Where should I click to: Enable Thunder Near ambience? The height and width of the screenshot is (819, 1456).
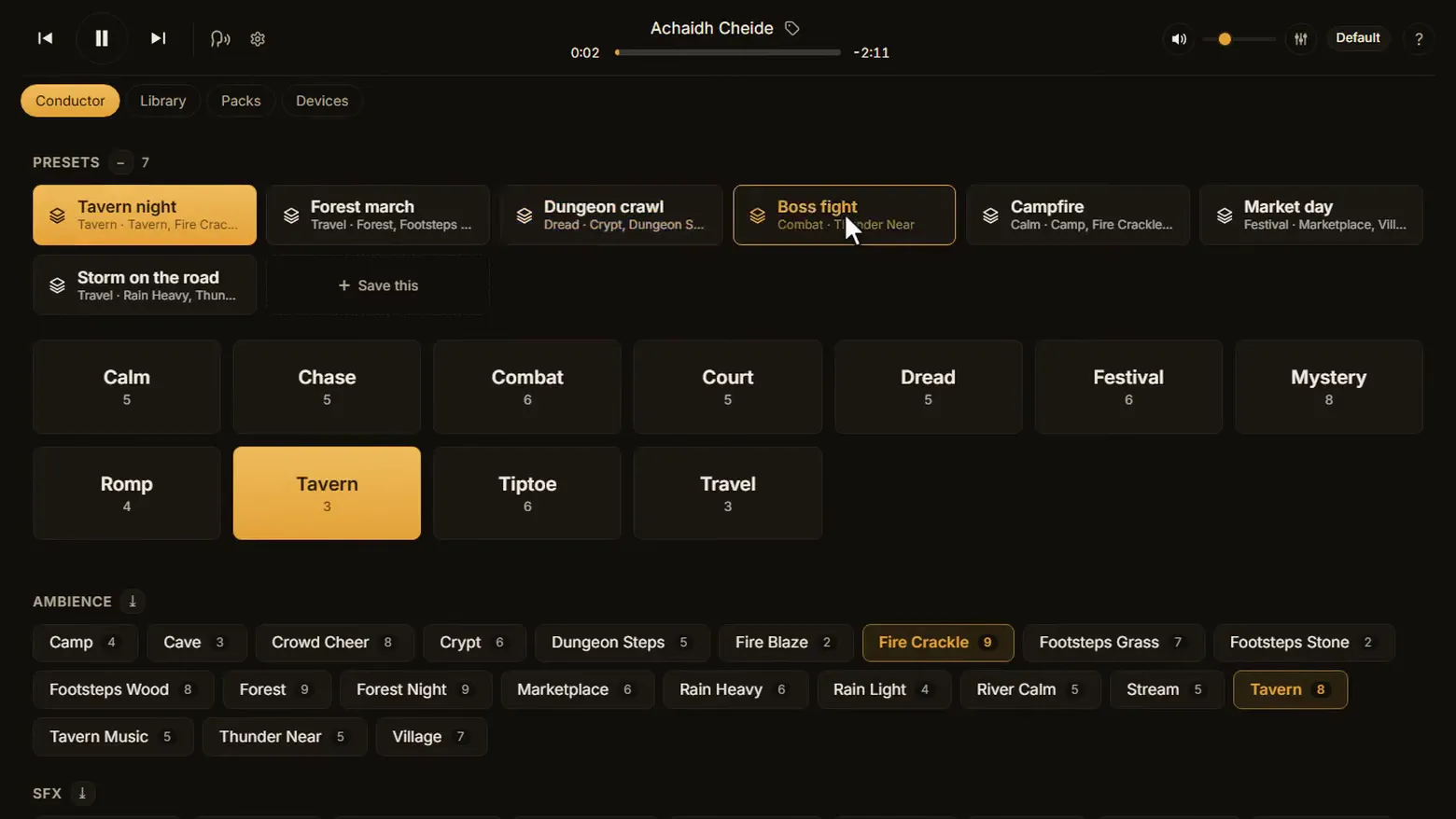tap(284, 737)
